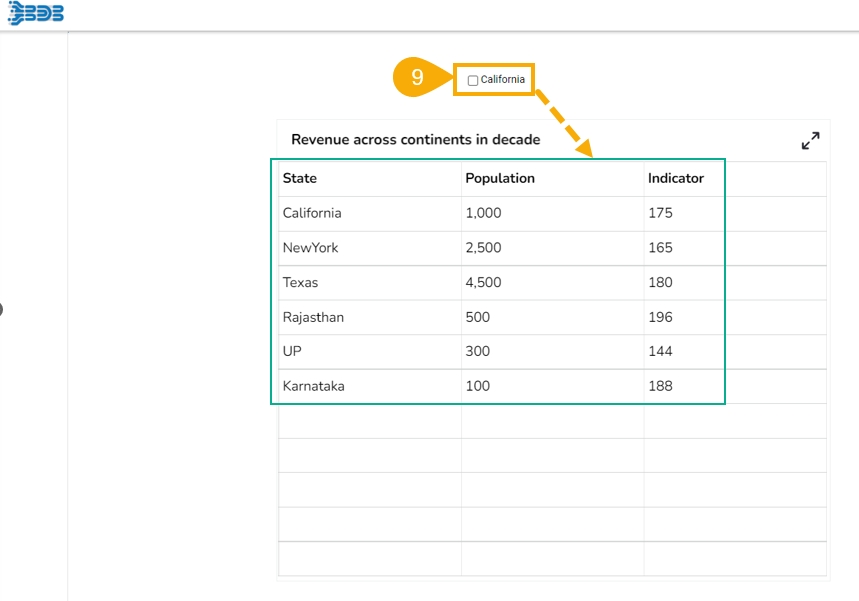Select the Karnataka state cell
This screenshot has width=859, height=601.
[x=313, y=386]
